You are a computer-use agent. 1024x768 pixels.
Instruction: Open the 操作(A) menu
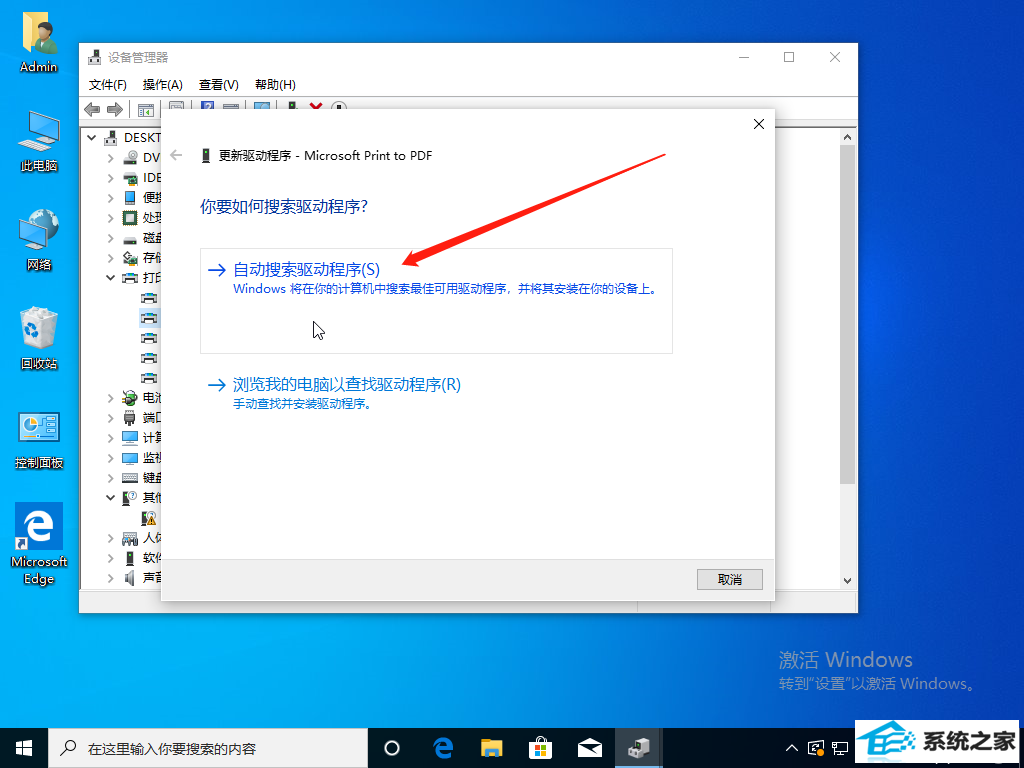[163, 85]
